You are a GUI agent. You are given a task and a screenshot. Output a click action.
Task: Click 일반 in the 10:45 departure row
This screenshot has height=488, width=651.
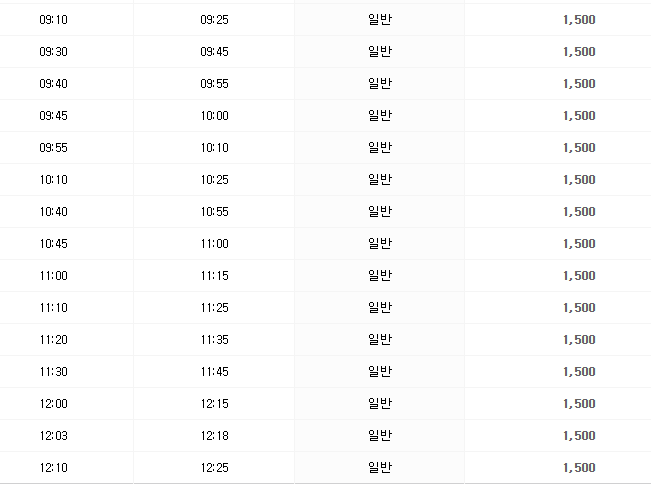tap(380, 244)
